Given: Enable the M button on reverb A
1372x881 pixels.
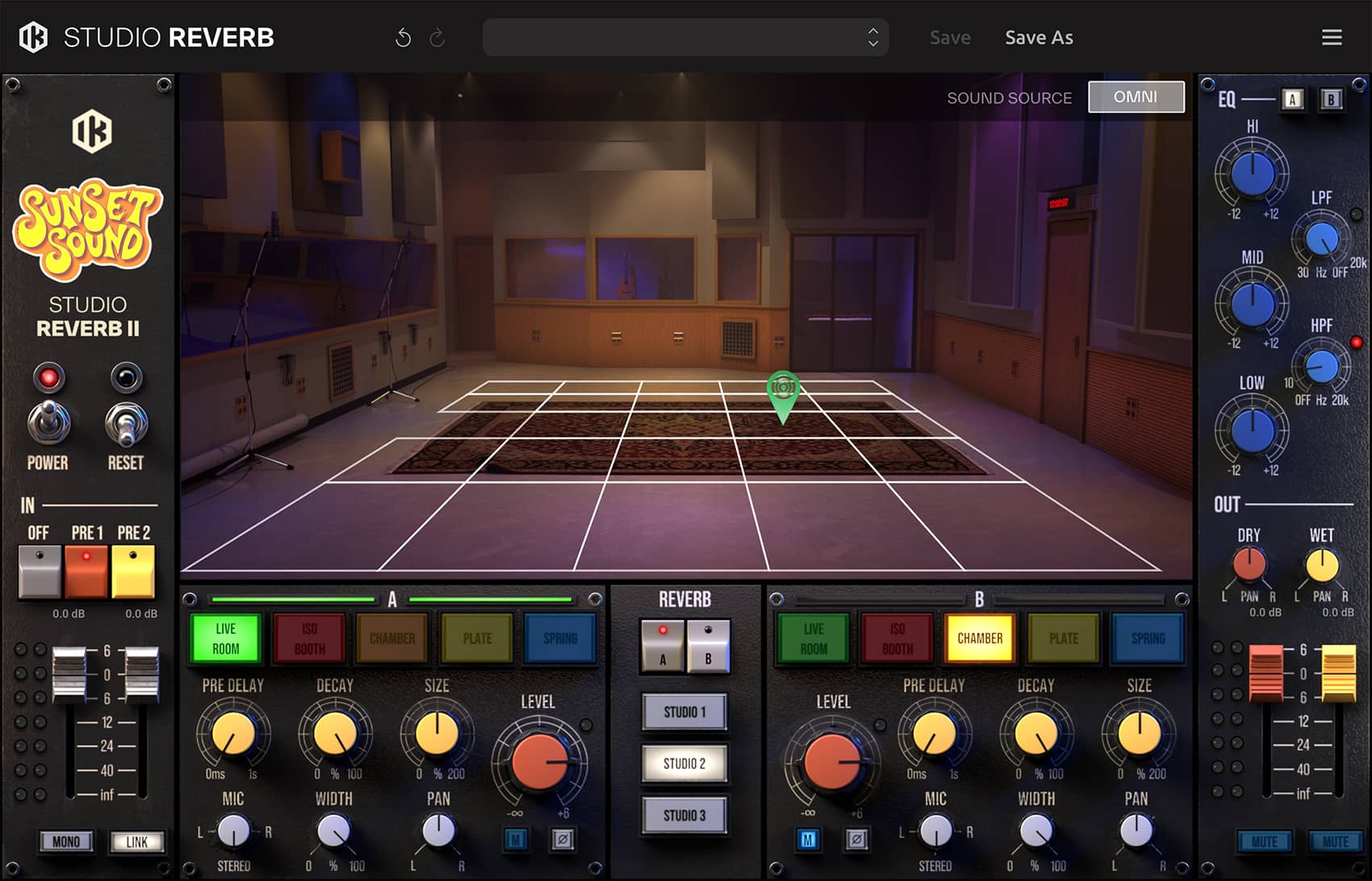Looking at the screenshot, I should click(516, 840).
